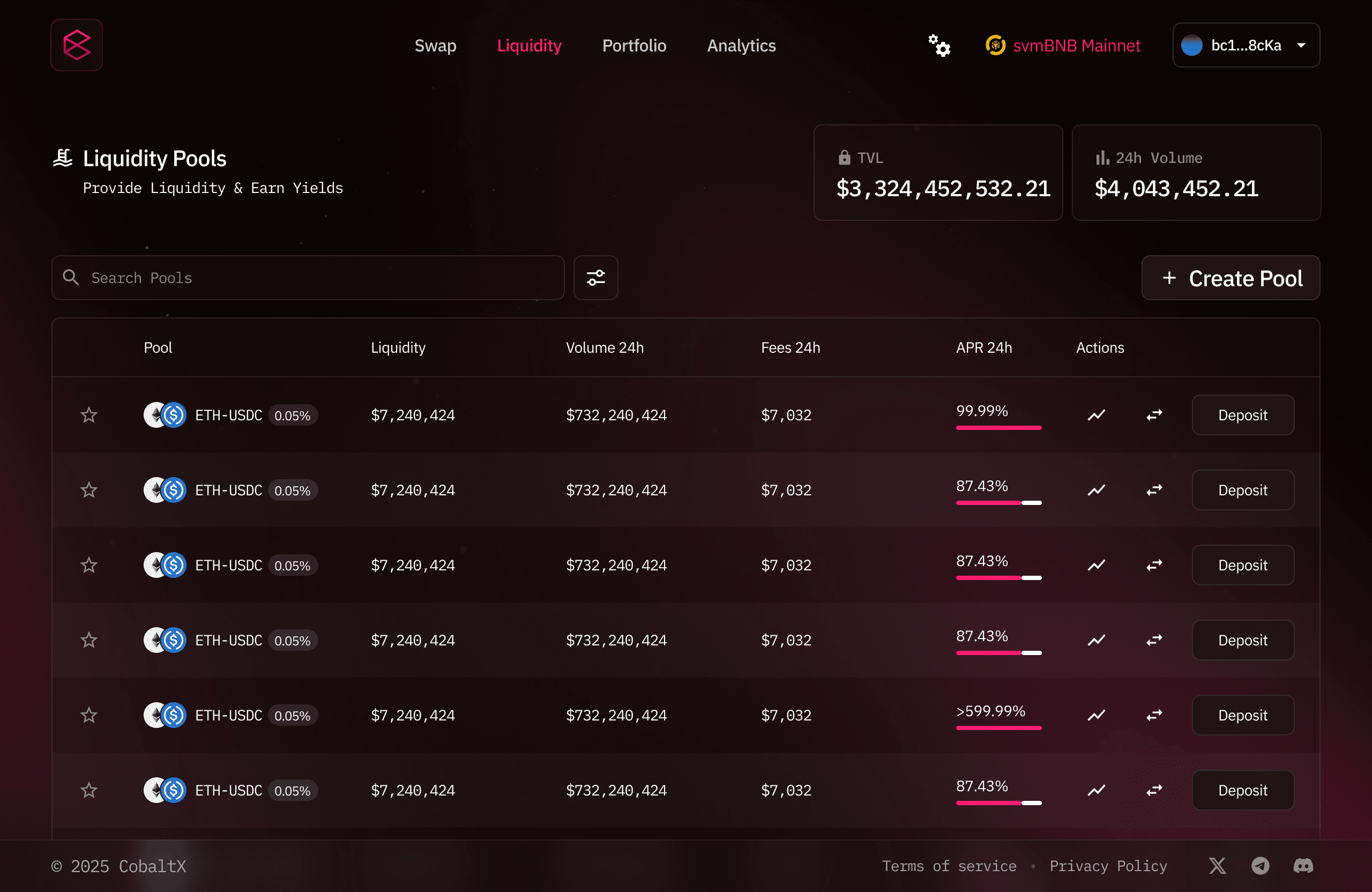The image size is (1372, 892).
Task: Click the CobaltX logo icon
Action: pyautogui.click(x=76, y=45)
